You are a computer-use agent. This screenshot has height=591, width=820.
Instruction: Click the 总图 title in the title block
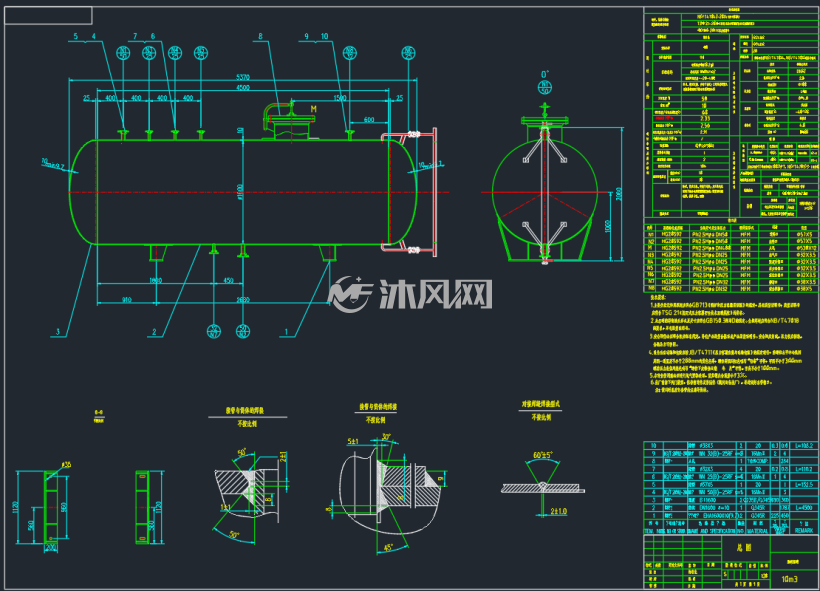pyautogui.click(x=744, y=548)
